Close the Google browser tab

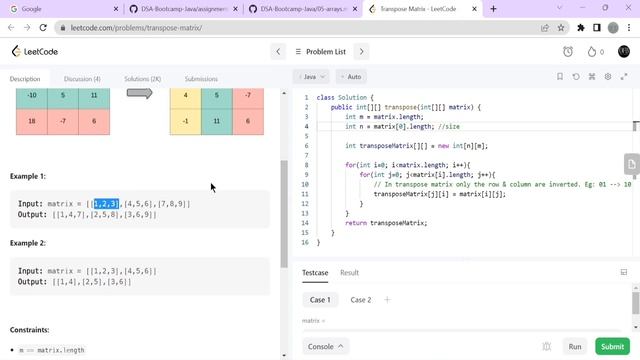click(x=116, y=9)
